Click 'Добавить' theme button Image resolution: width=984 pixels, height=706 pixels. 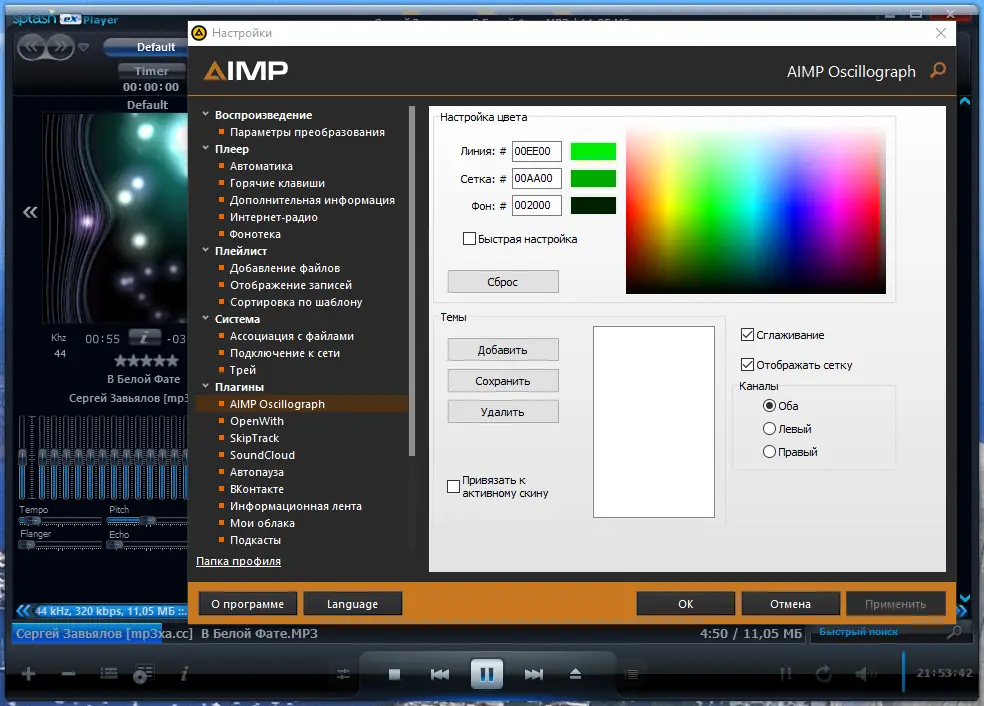[503, 350]
